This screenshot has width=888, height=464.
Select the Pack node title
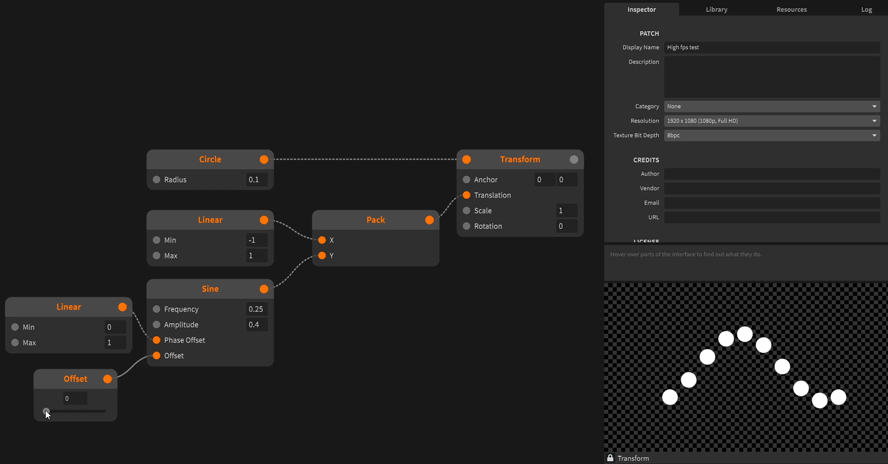(375, 220)
